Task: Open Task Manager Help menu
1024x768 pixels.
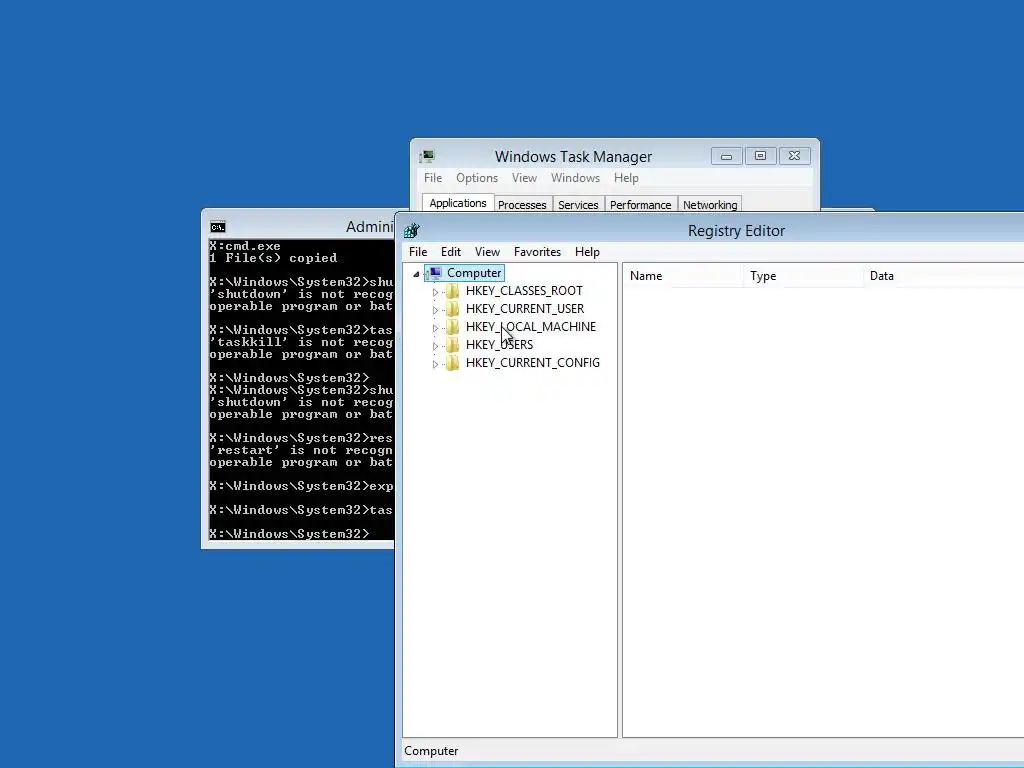Action: pyautogui.click(x=626, y=178)
